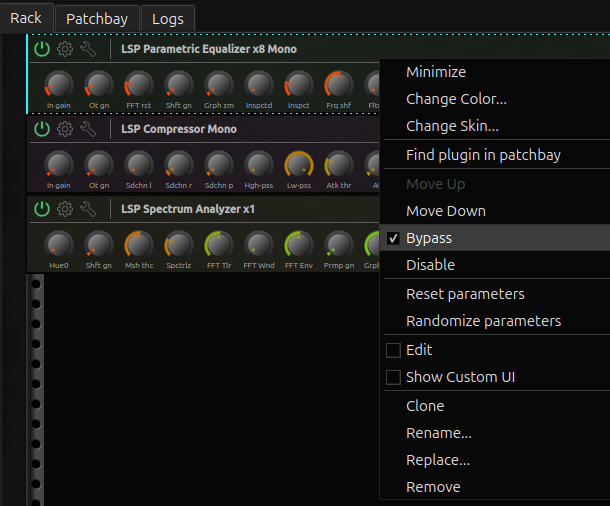The width and height of the screenshot is (610, 506).
Task: Click the Inspctd knob
Action: pyautogui.click(x=259, y=84)
